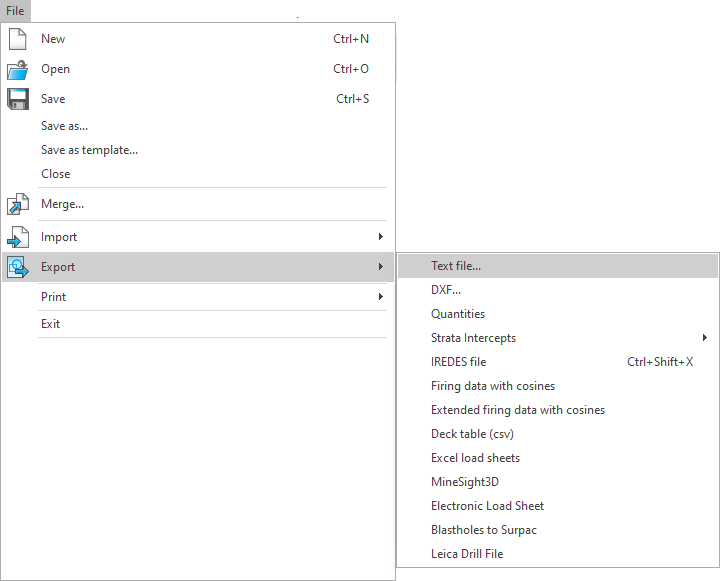Expand the Strata Intercepts submenu arrow
Screen dimensions: 720x581
(x=705, y=338)
